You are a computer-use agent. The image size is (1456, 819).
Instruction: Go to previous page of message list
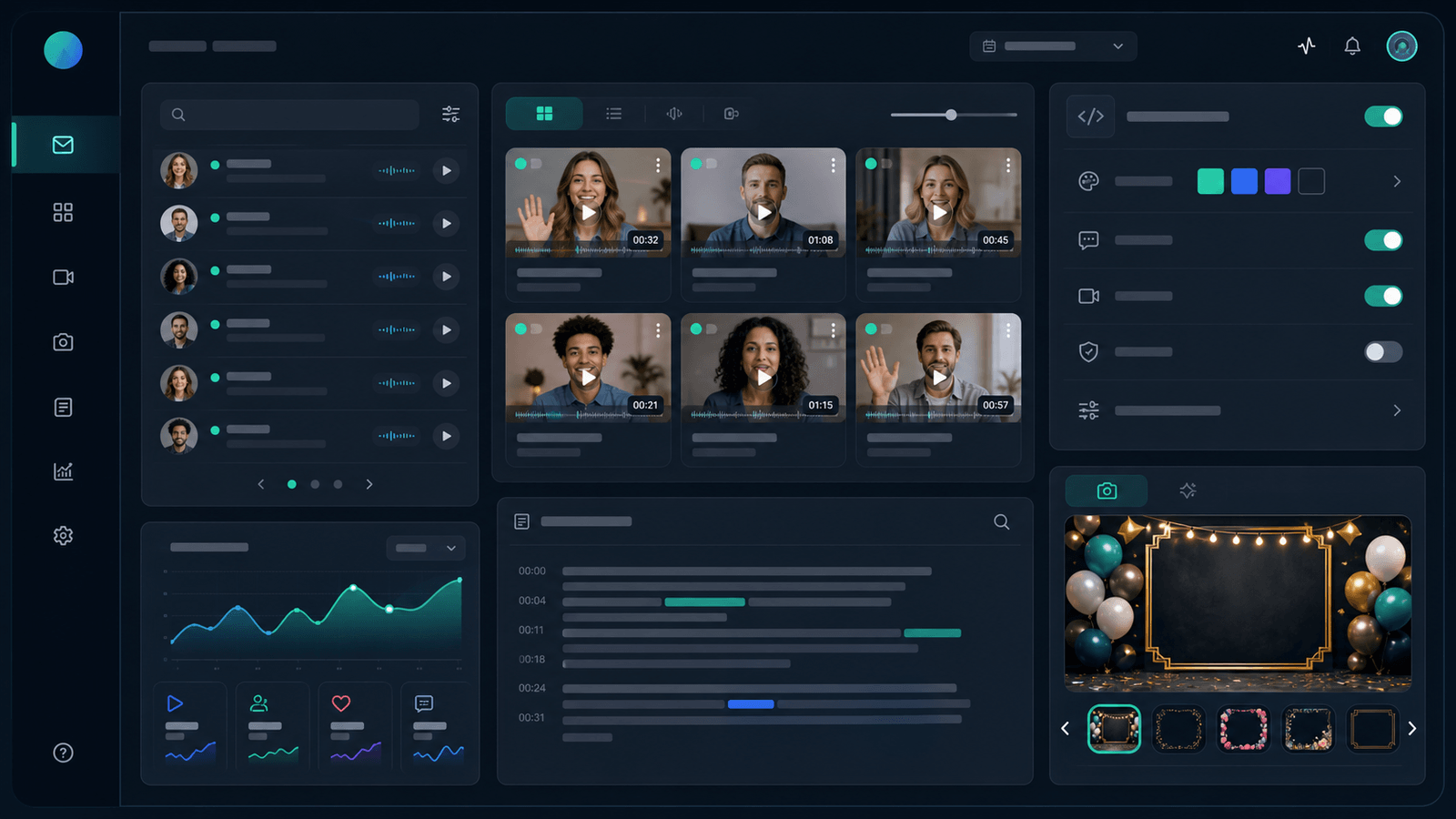click(x=261, y=484)
